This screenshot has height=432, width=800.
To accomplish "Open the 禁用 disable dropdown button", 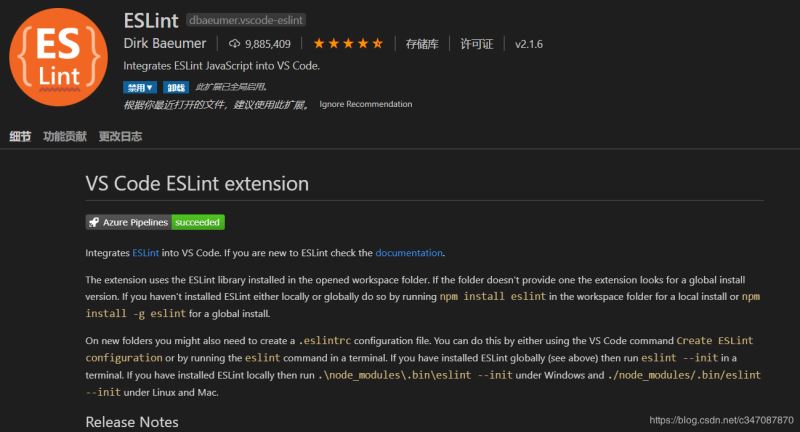I will tap(140, 88).
